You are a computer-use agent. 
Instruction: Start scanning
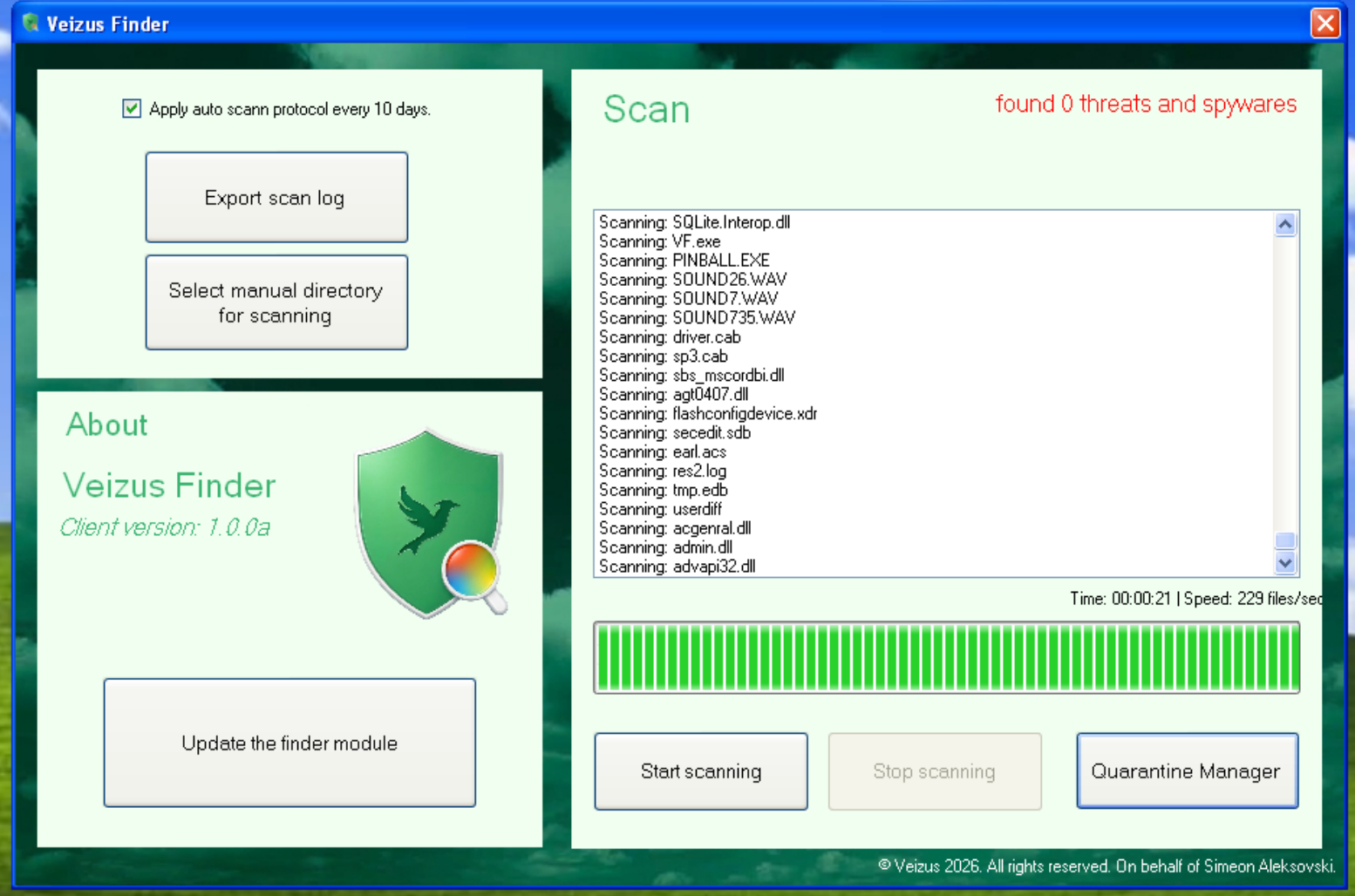(701, 771)
